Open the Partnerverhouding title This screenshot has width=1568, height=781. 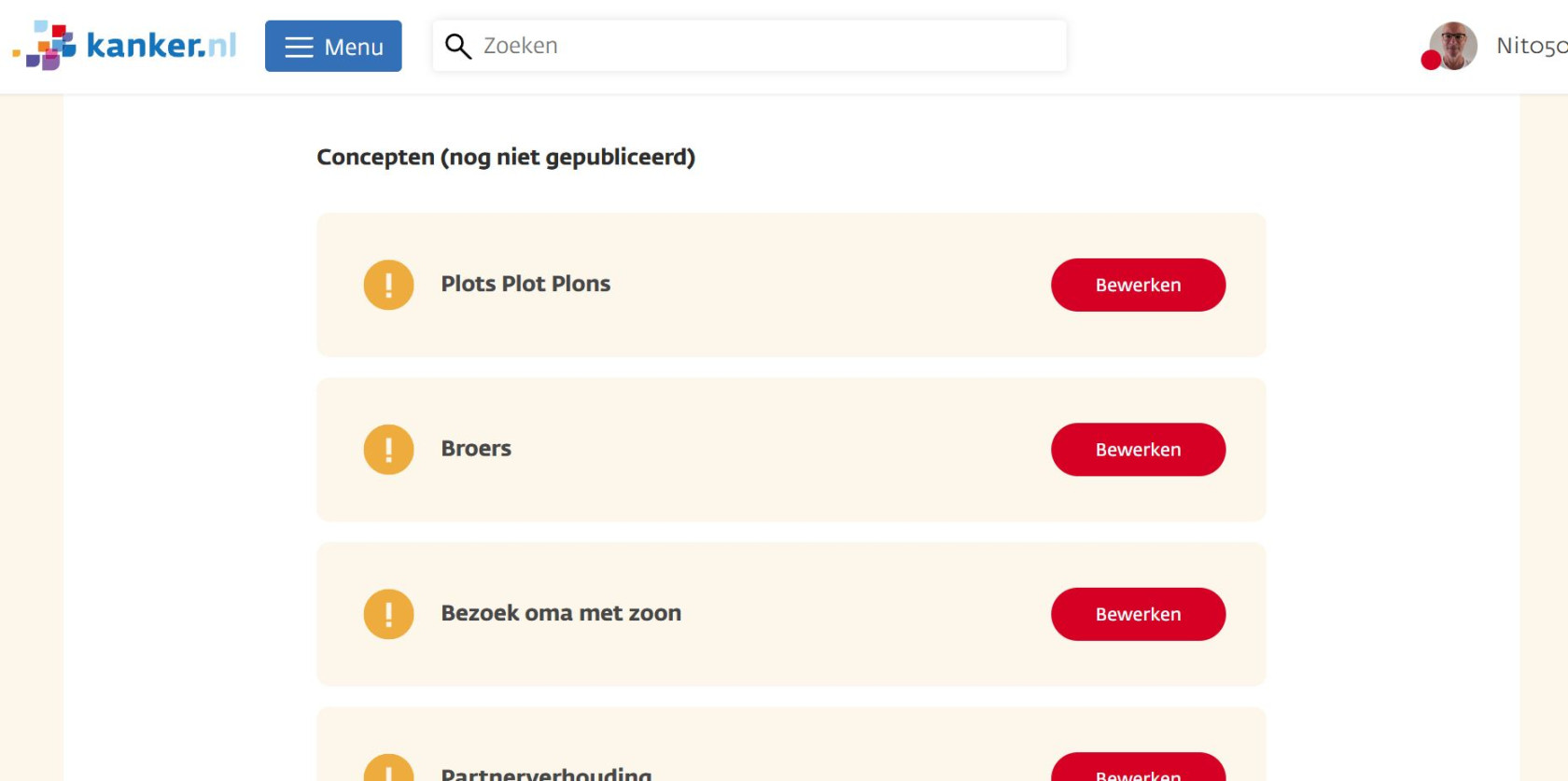coord(546,774)
